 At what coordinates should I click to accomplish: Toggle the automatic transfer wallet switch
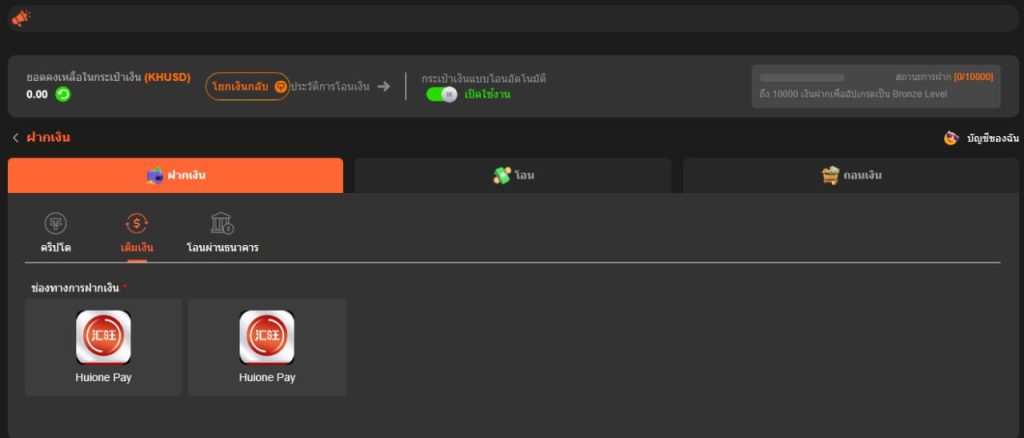[441, 94]
